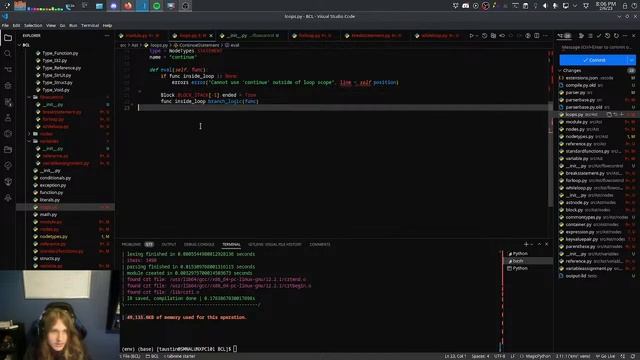Open the Help menu
The width and height of the screenshot is (640, 360).
pyautogui.click(x=107, y=25)
